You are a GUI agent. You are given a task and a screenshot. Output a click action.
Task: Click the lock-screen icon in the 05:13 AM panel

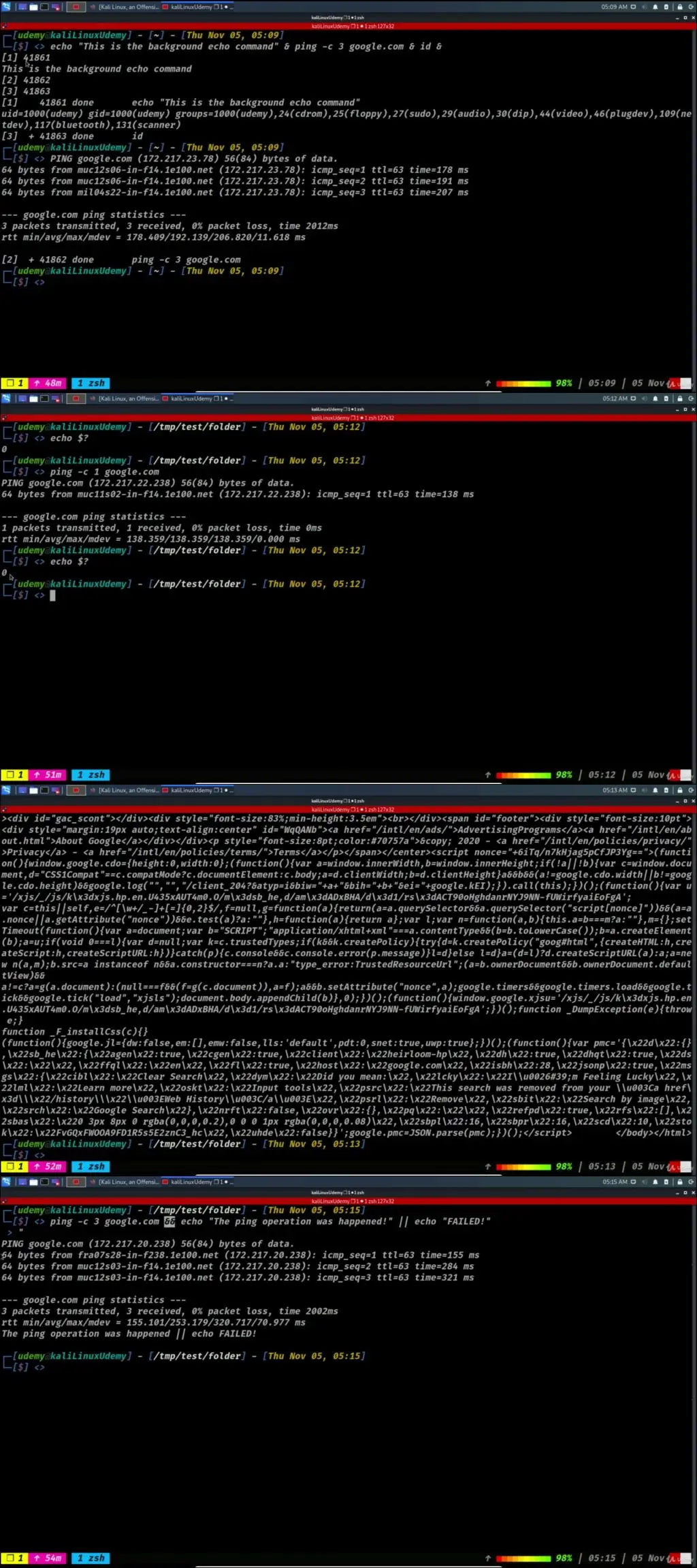pyautogui.click(x=679, y=790)
